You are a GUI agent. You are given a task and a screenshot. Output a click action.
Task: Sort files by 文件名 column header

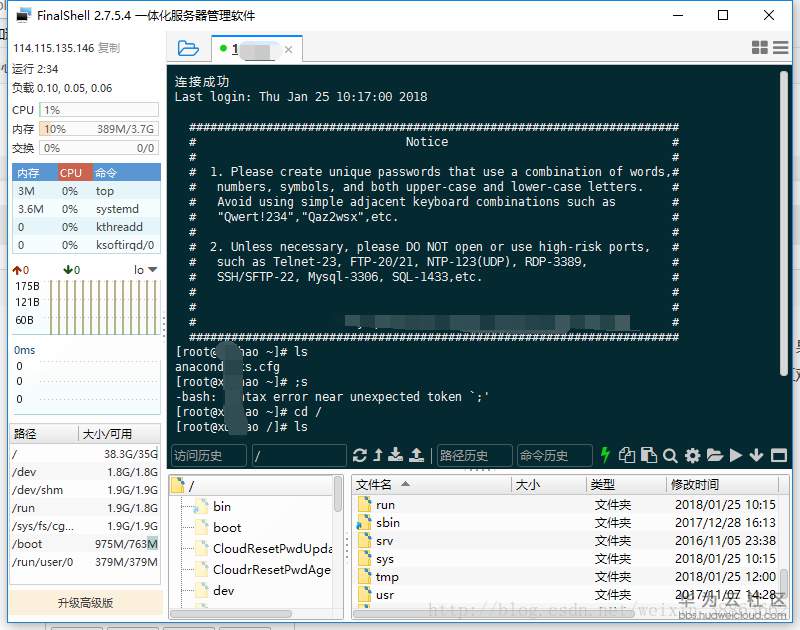point(432,484)
